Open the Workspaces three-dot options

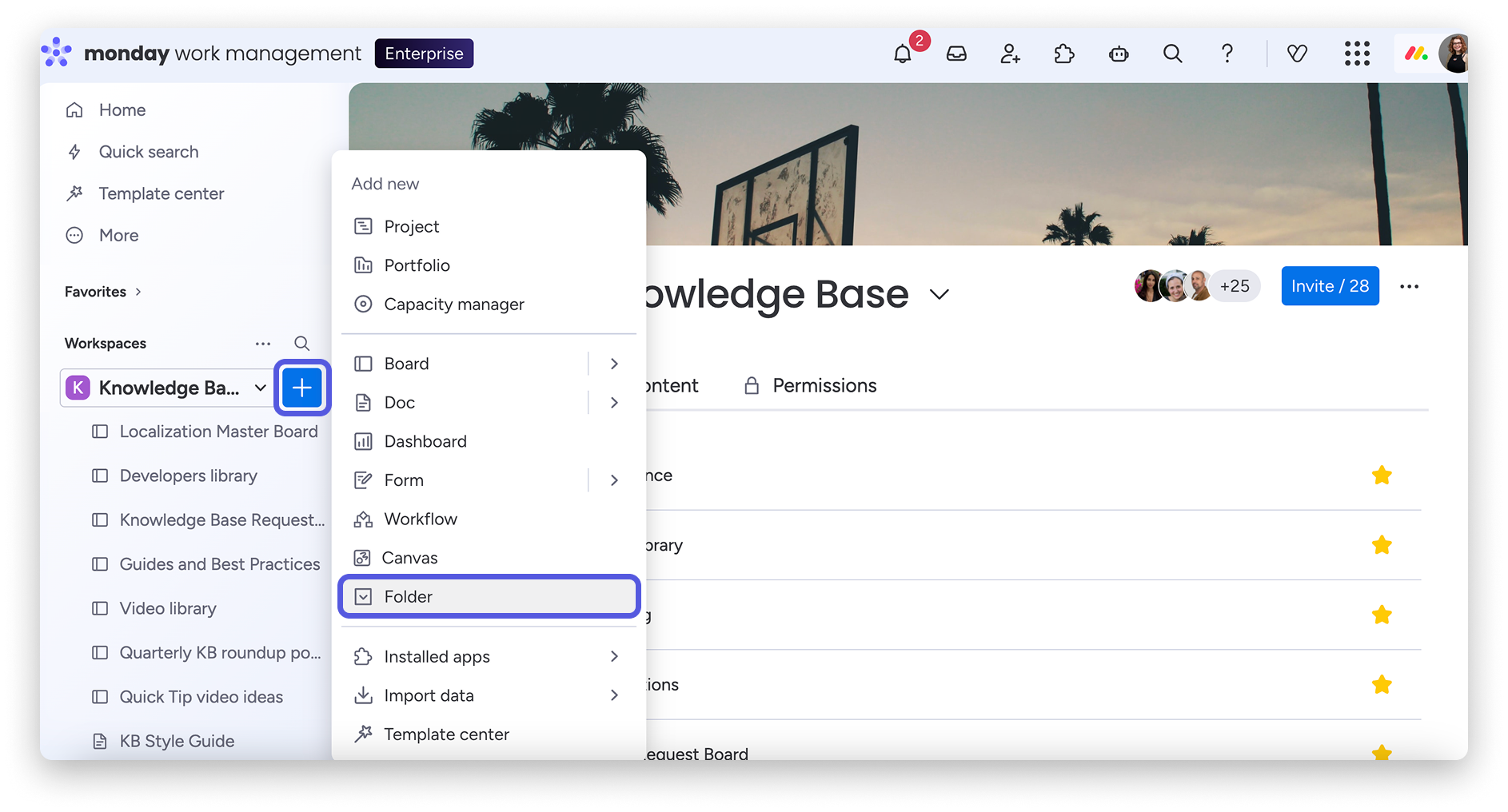point(263,344)
